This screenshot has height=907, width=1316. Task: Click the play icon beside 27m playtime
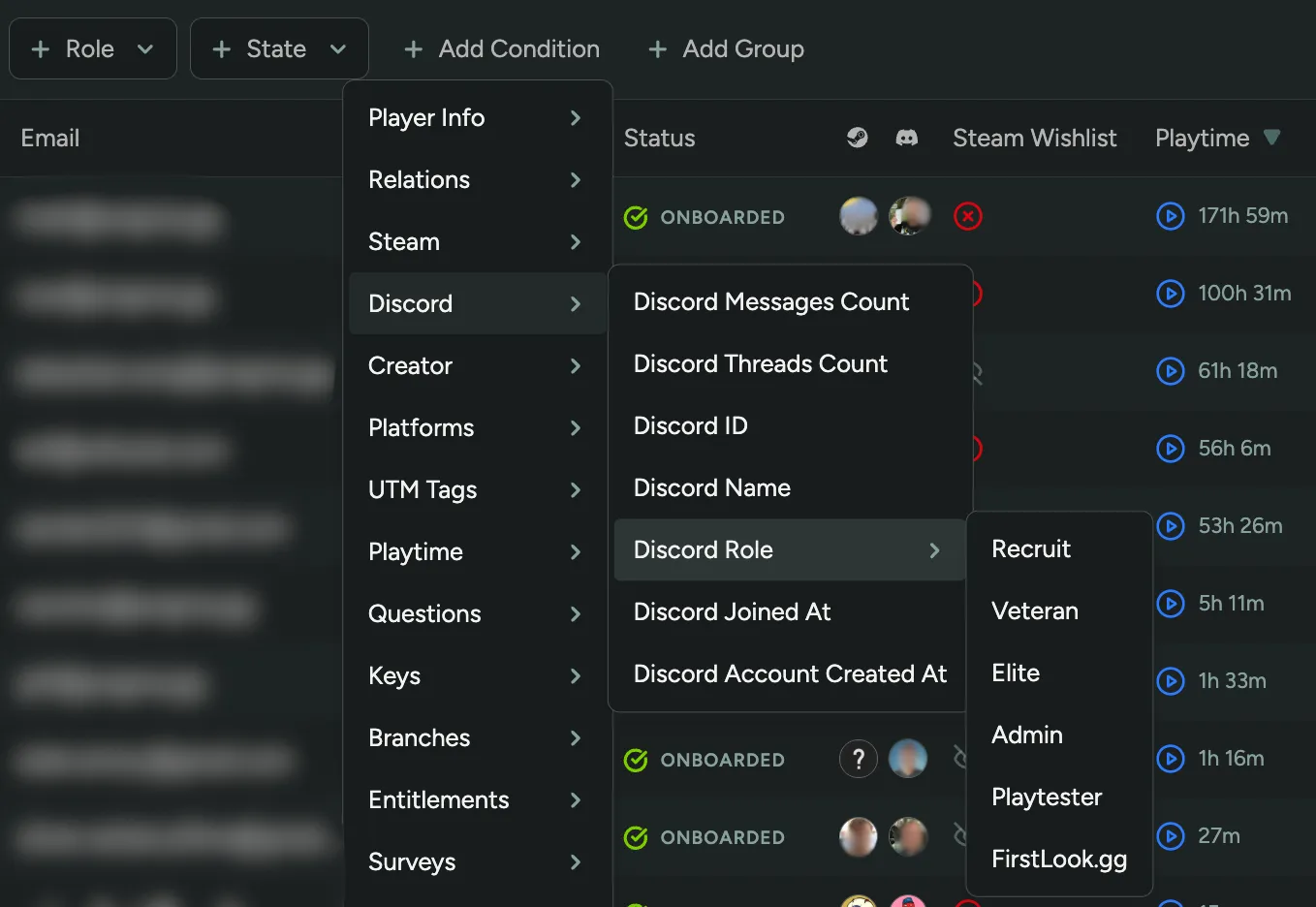tap(1170, 836)
